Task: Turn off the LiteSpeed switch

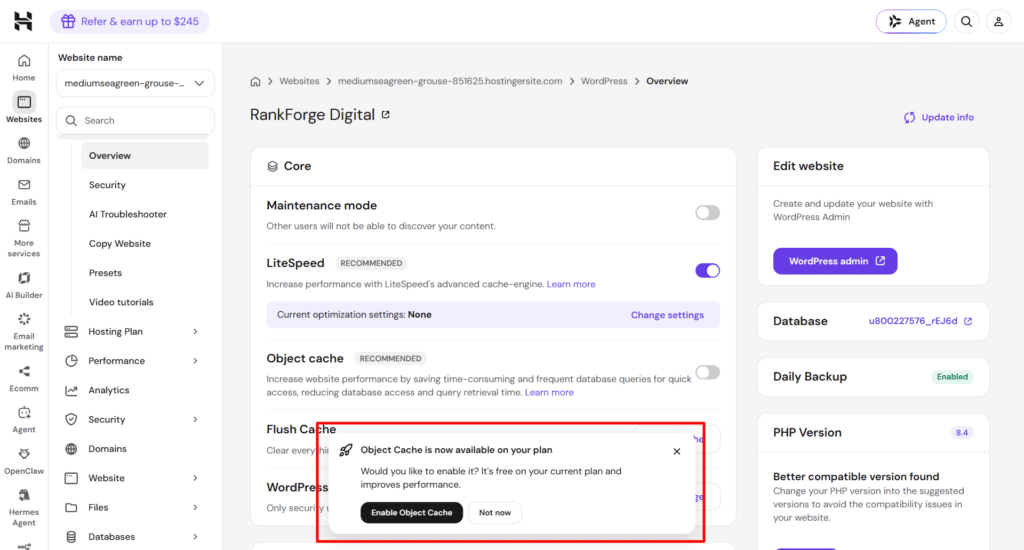Action: click(x=707, y=270)
